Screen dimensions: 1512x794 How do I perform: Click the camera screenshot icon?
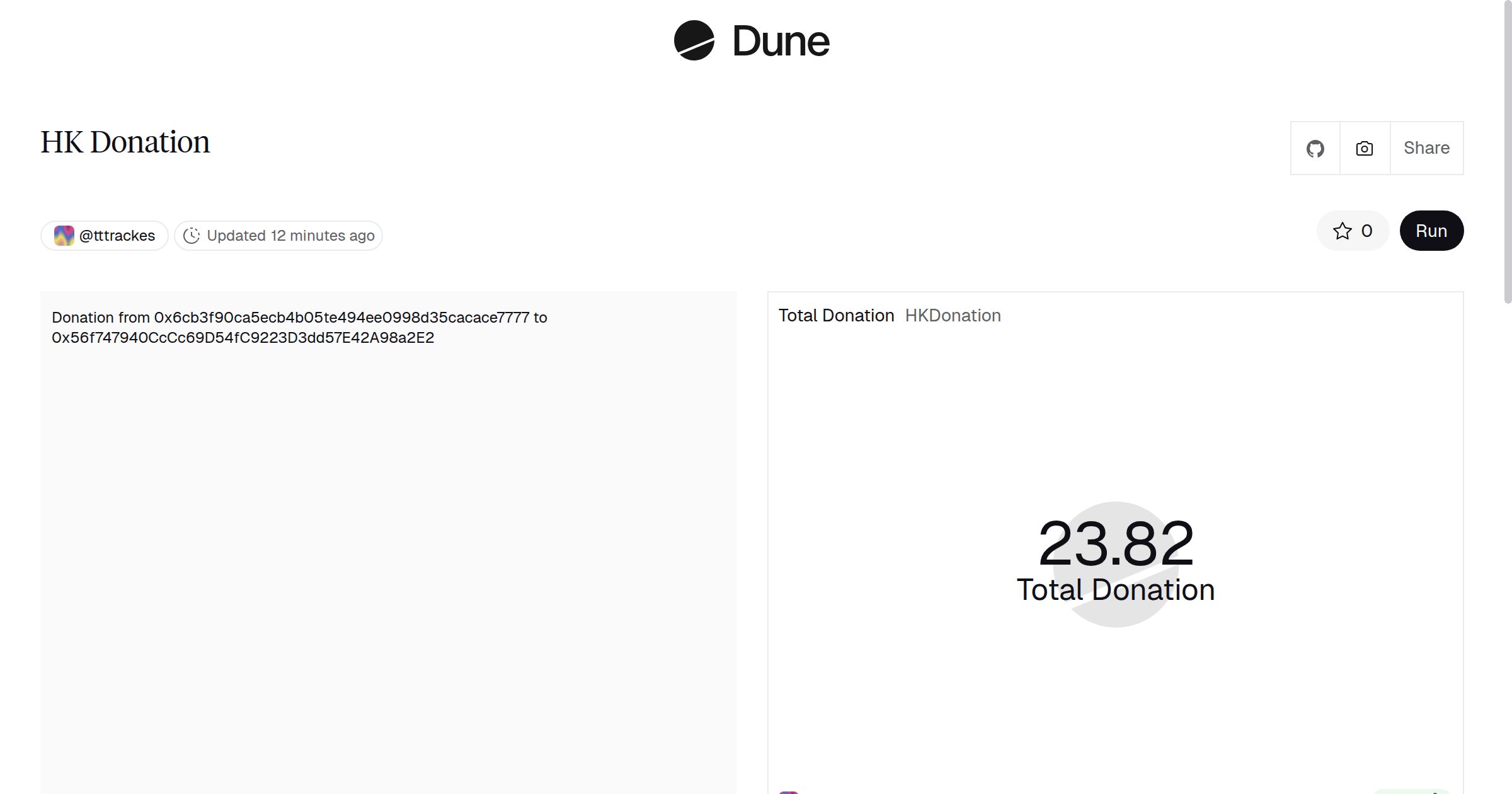click(1363, 148)
